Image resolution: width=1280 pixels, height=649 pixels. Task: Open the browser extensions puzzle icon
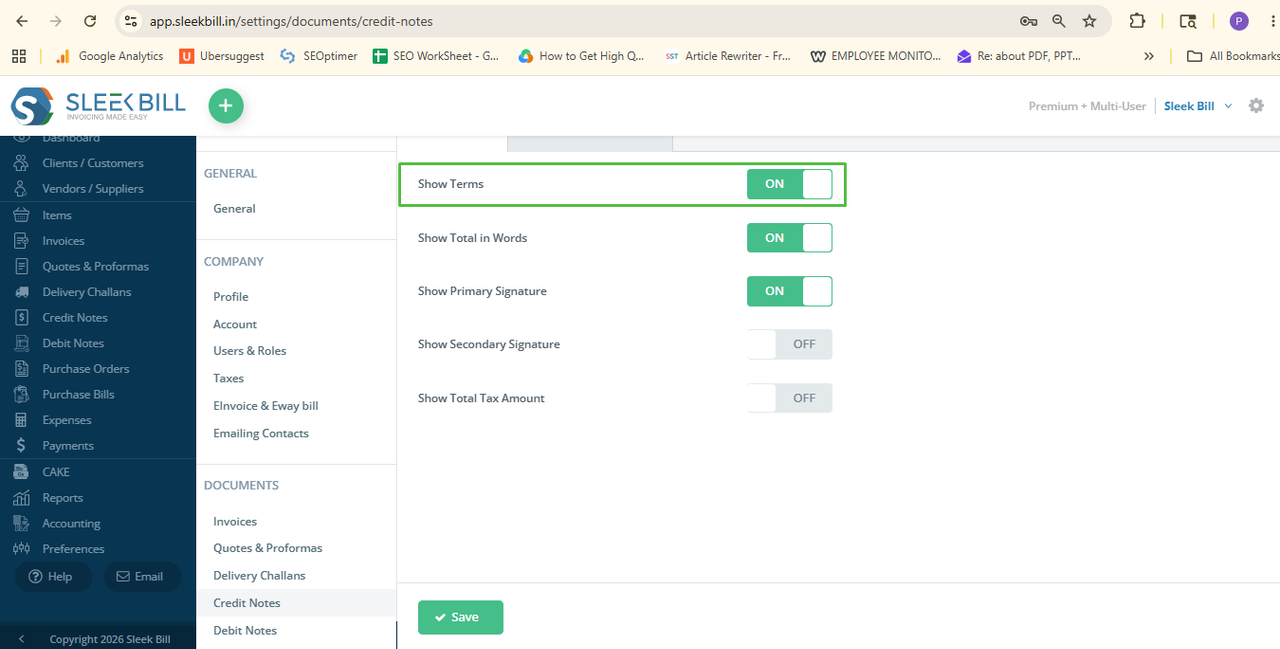[1137, 21]
